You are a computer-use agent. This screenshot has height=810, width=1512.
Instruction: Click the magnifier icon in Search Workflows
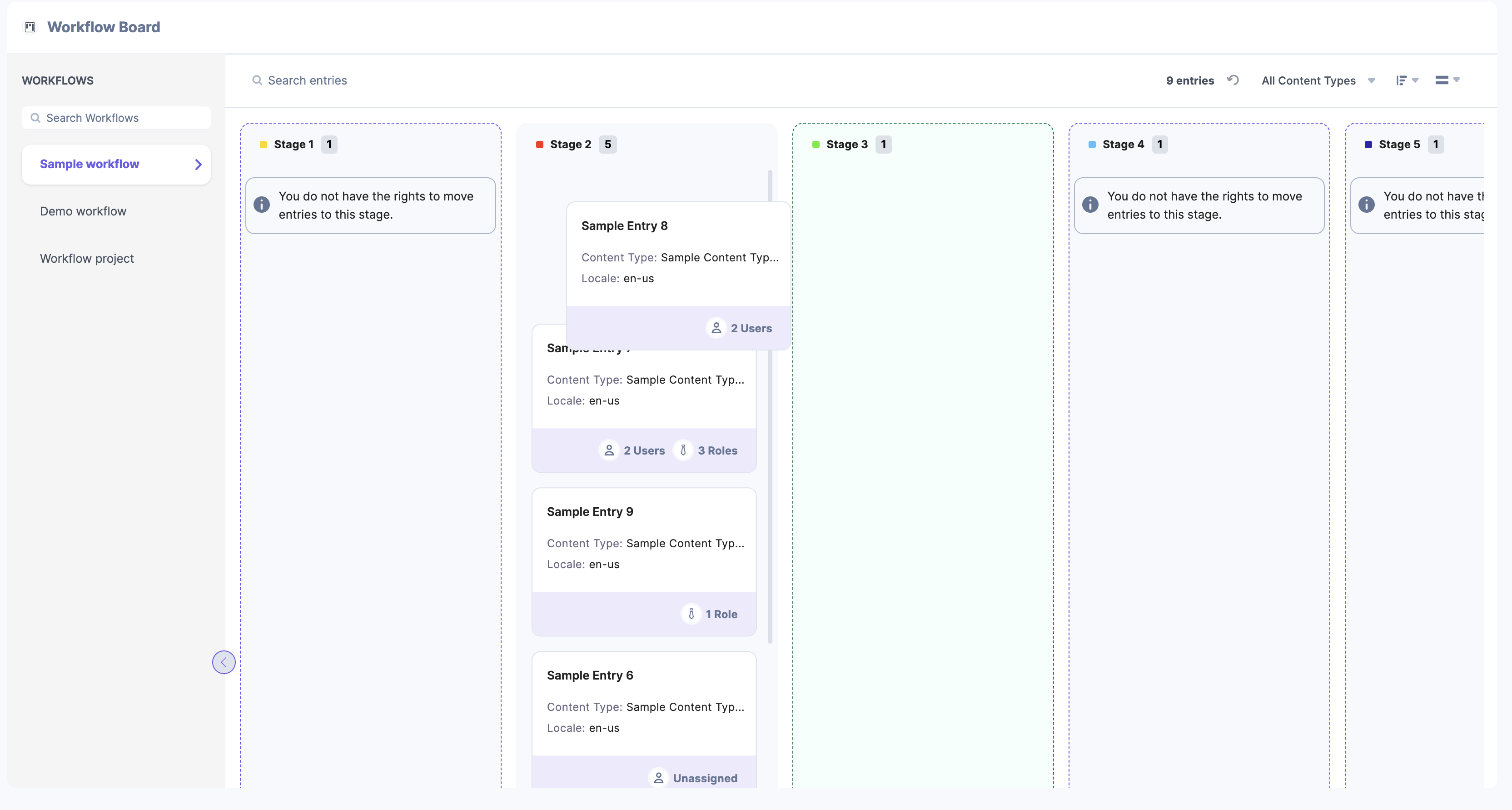coord(35,117)
